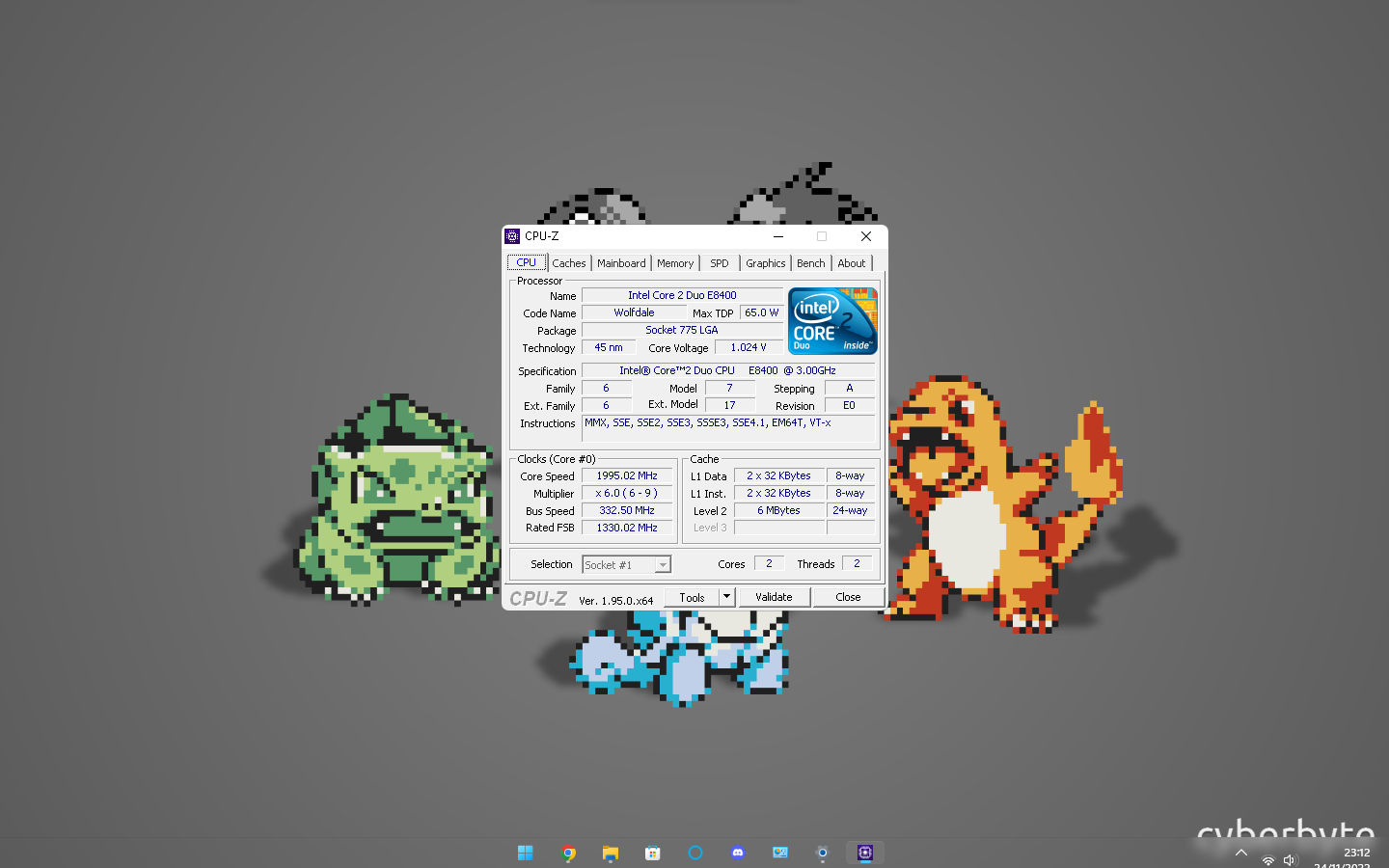1389x868 pixels.
Task: Click the 1.024 V core voltage value
Action: [x=749, y=347]
